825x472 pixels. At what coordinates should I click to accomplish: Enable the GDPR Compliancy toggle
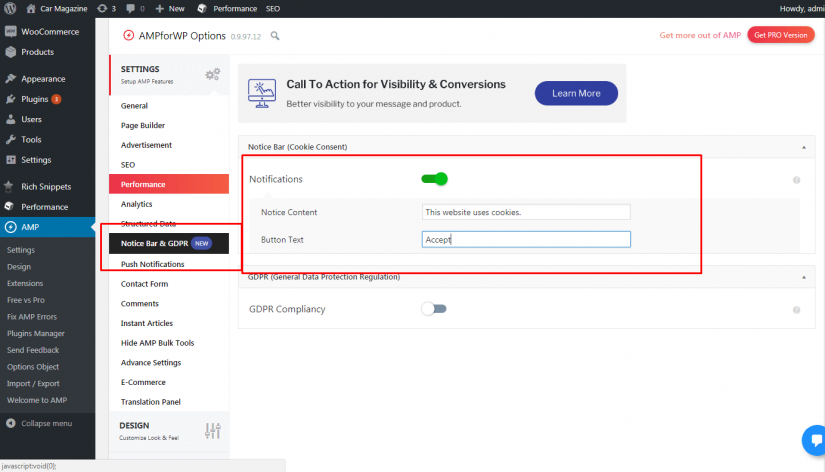click(x=434, y=309)
